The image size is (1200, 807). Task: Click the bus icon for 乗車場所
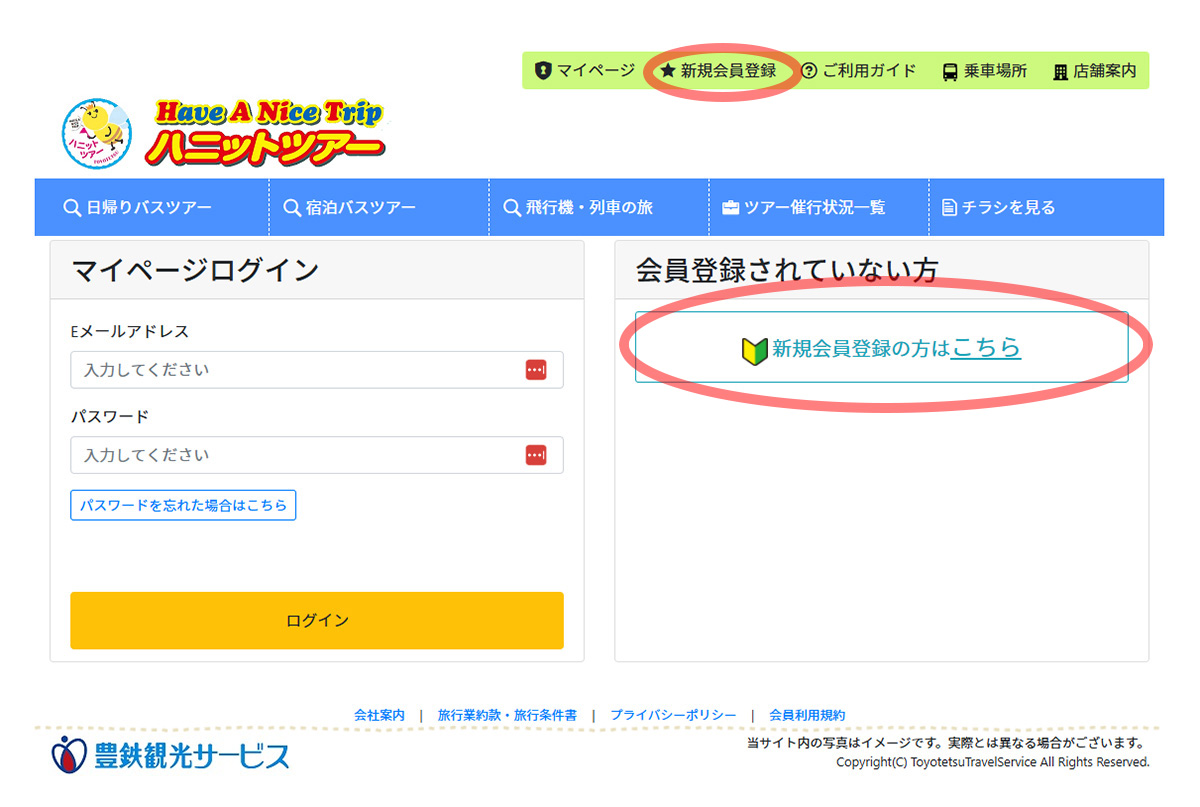tap(950, 71)
